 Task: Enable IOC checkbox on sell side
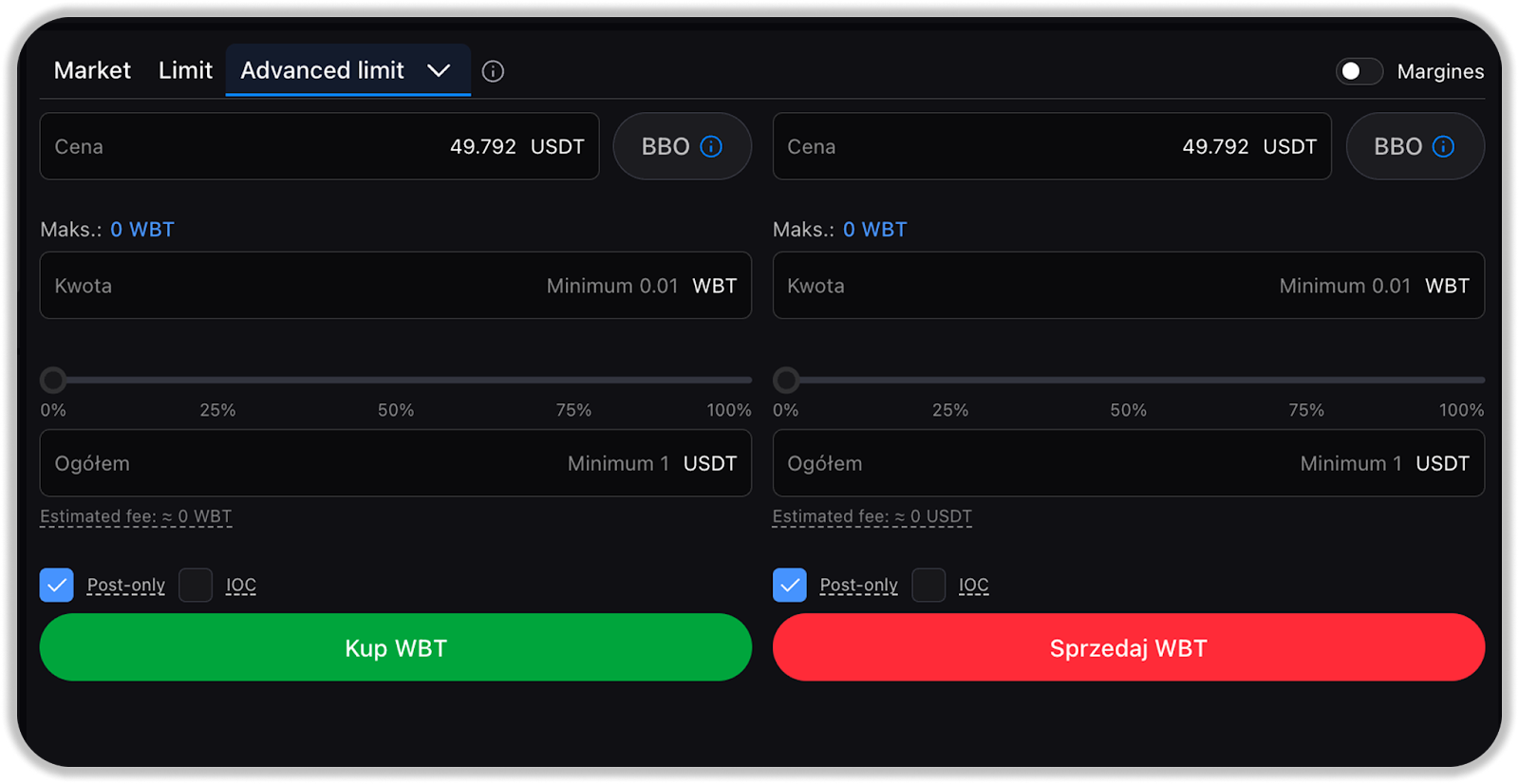tap(928, 585)
